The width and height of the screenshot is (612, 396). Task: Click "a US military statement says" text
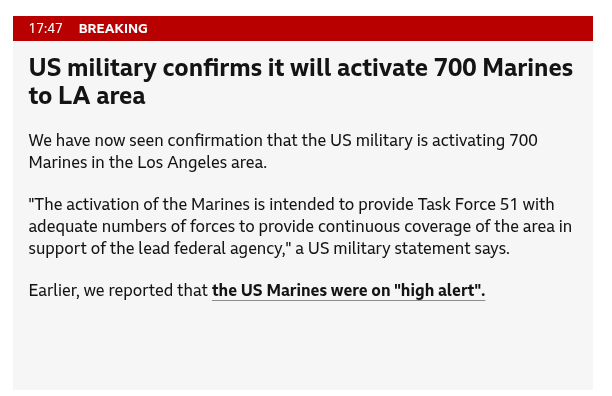pos(402,248)
